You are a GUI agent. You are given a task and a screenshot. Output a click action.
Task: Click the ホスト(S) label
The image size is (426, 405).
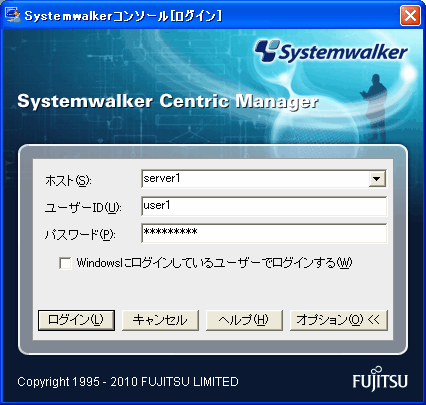(68, 181)
